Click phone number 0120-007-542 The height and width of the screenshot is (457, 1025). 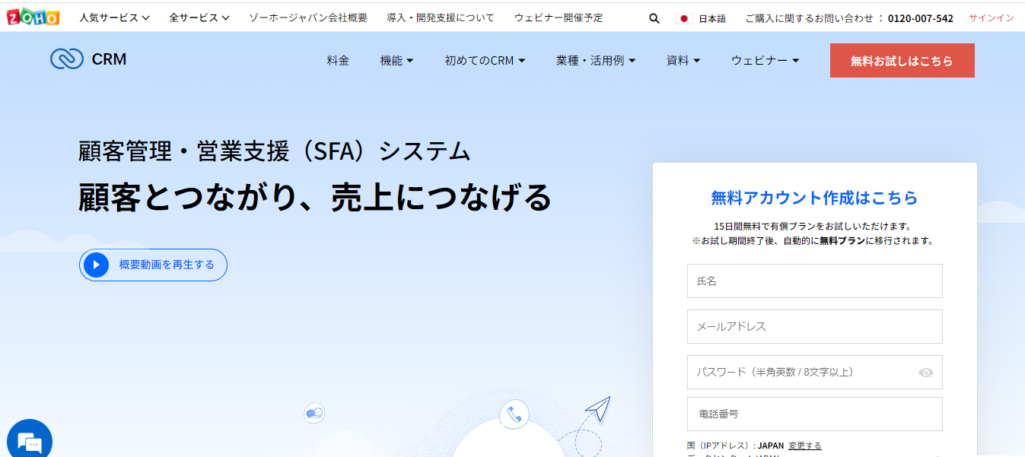tap(920, 18)
